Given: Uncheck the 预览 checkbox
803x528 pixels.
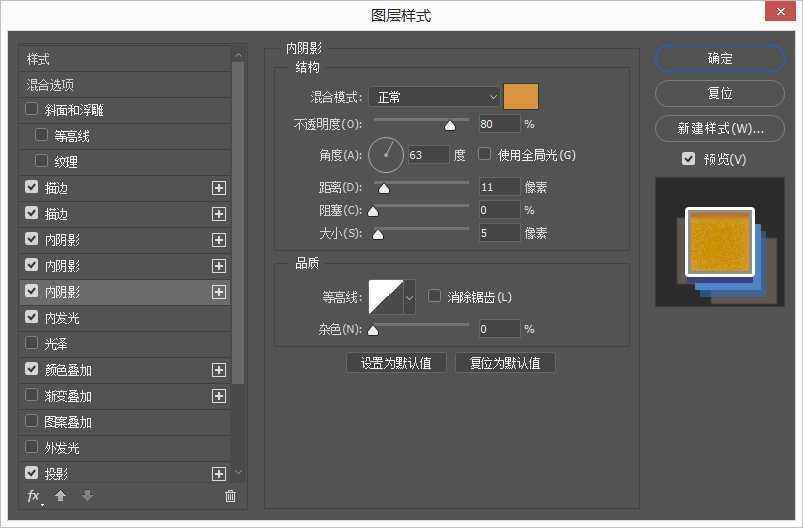Looking at the screenshot, I should 688,159.
